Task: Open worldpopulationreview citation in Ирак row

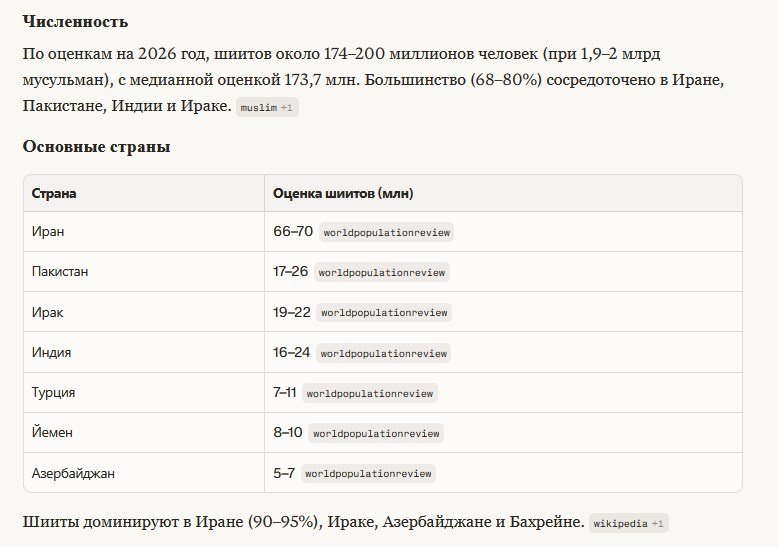Action: [x=384, y=312]
